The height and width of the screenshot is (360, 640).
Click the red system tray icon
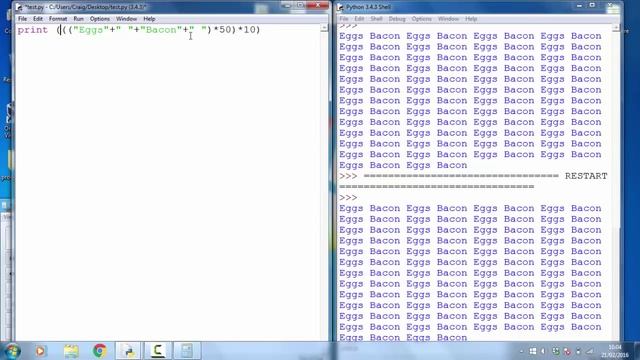[x=567, y=351]
